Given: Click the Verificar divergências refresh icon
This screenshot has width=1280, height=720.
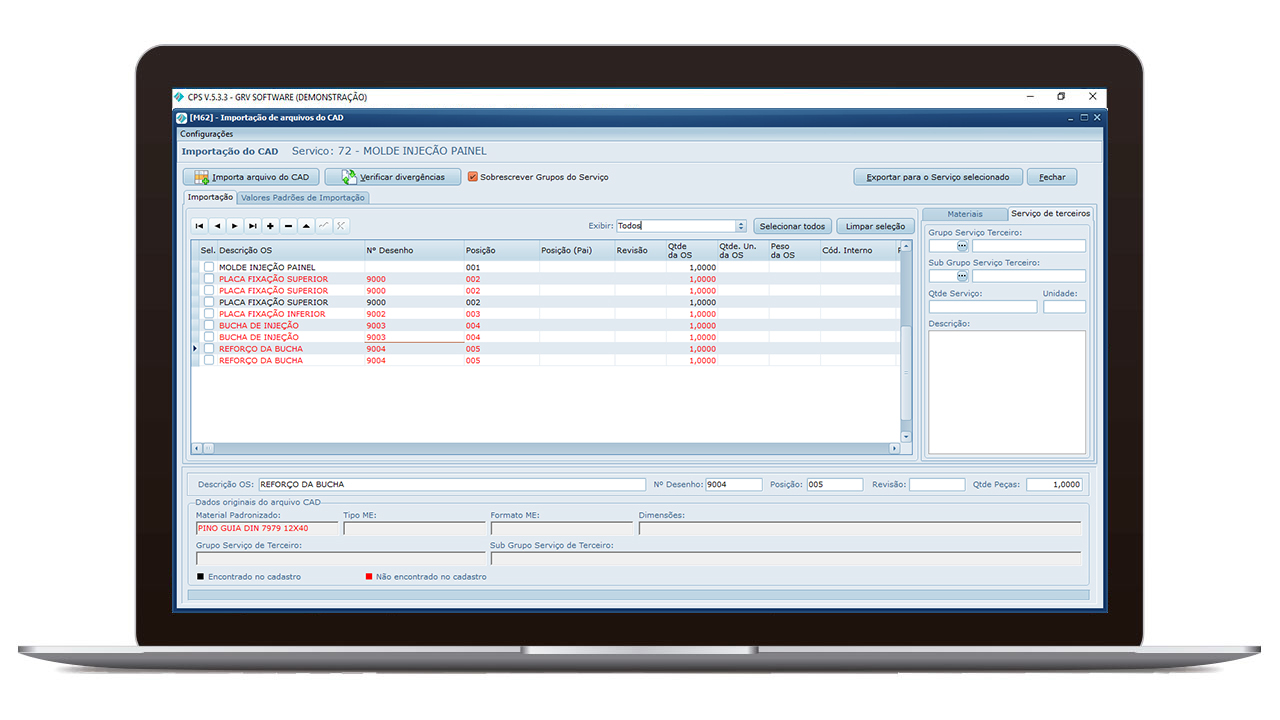Looking at the screenshot, I should pos(349,177).
